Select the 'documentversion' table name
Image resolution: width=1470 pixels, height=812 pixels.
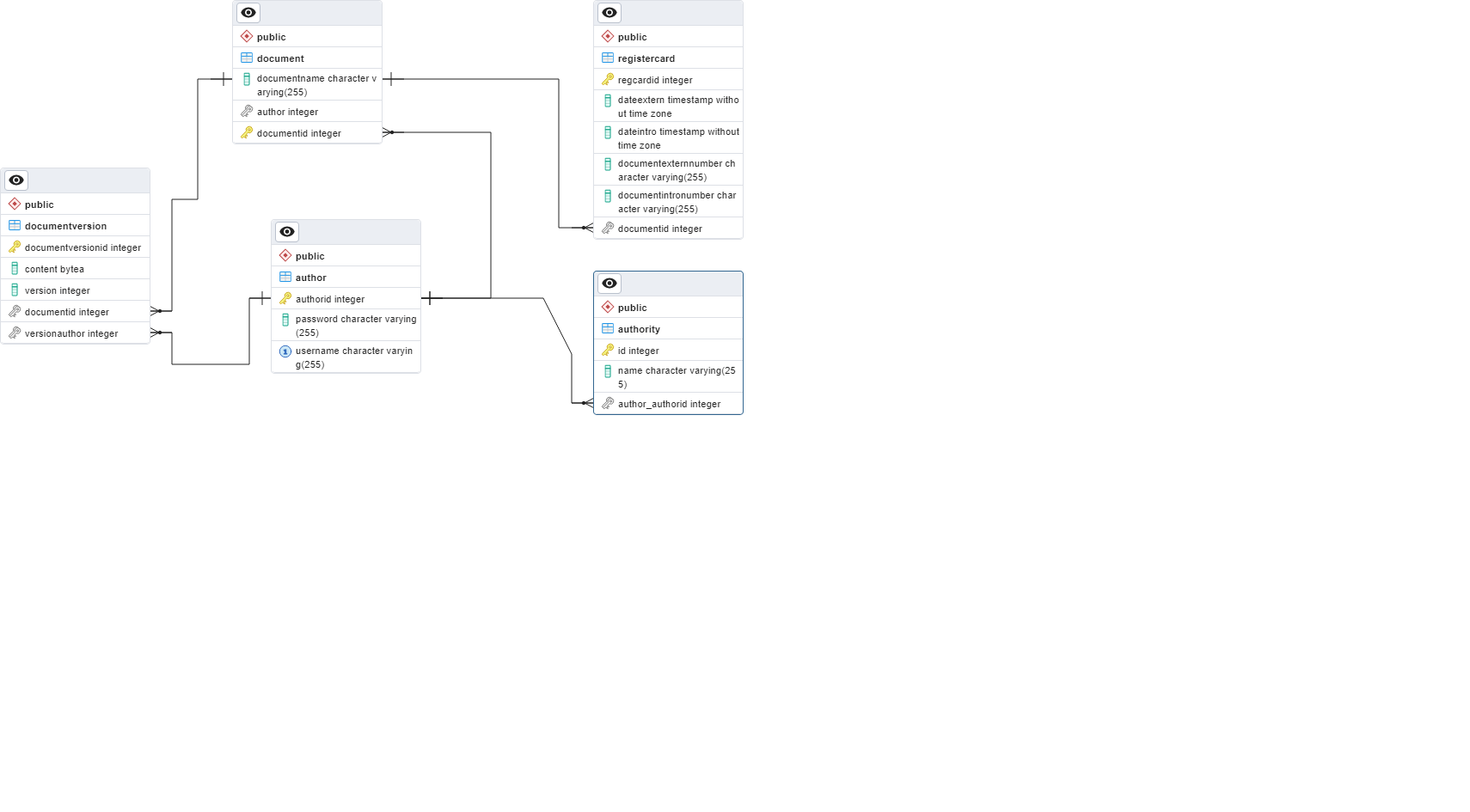pos(66,226)
